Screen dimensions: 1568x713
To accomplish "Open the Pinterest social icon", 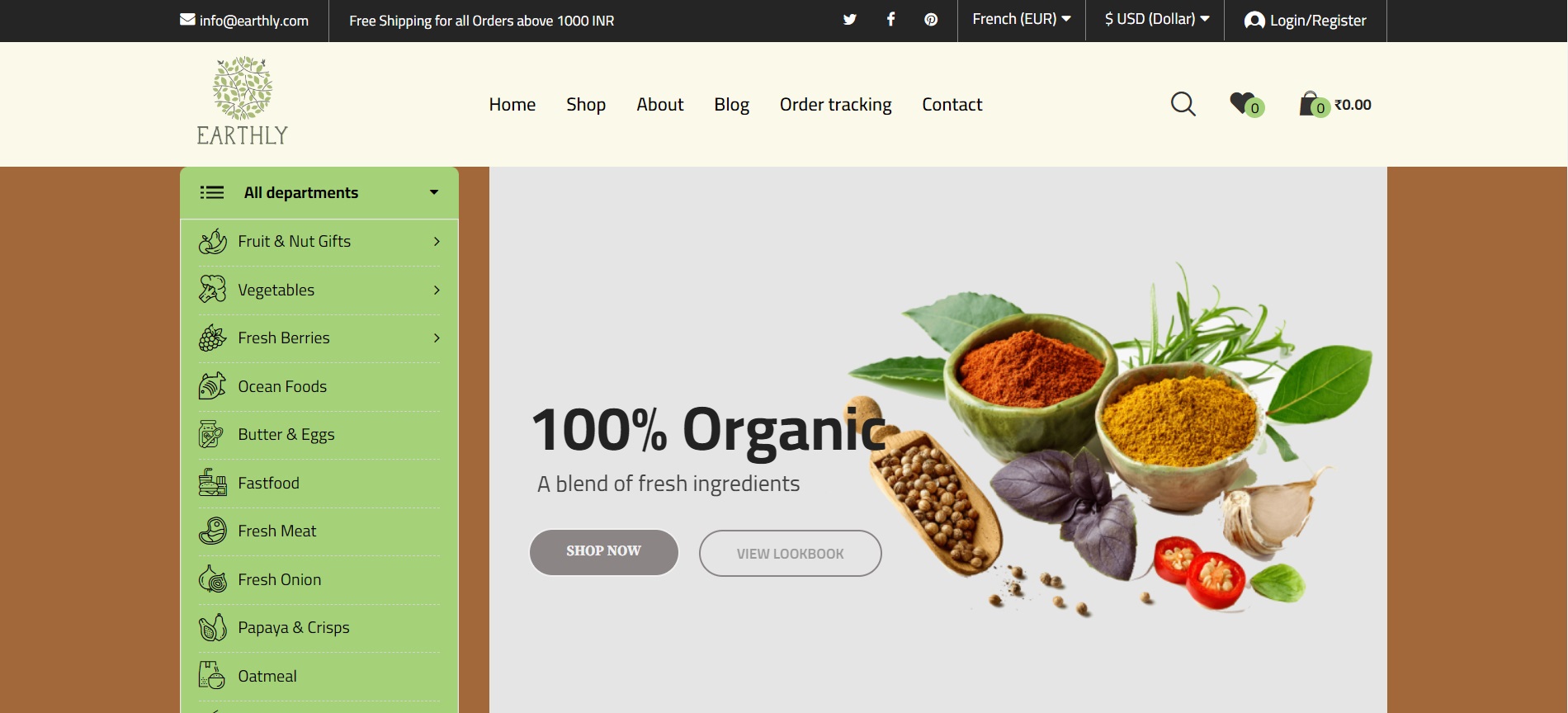I will 931,20.
